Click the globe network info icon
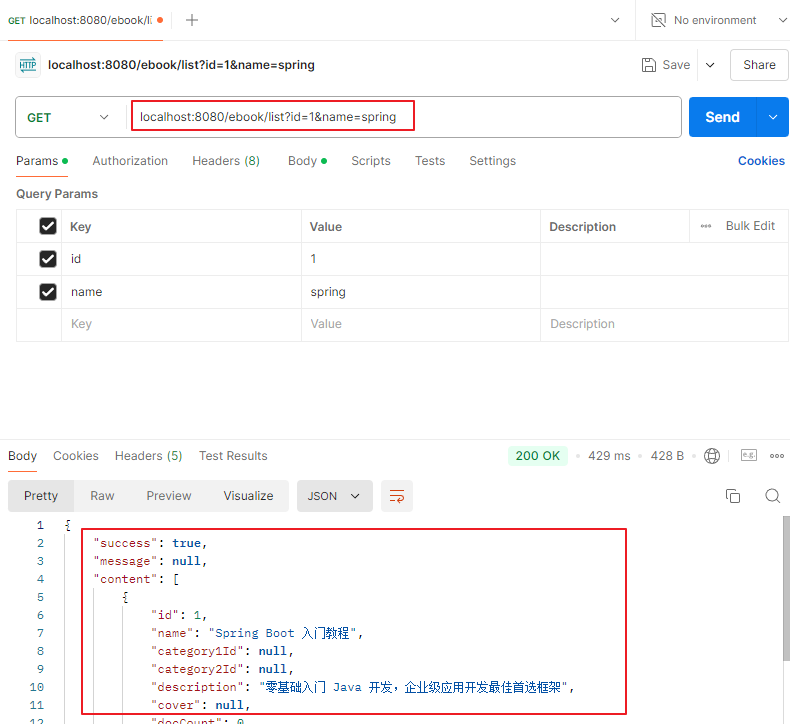The width and height of the screenshot is (790, 724). [711, 456]
